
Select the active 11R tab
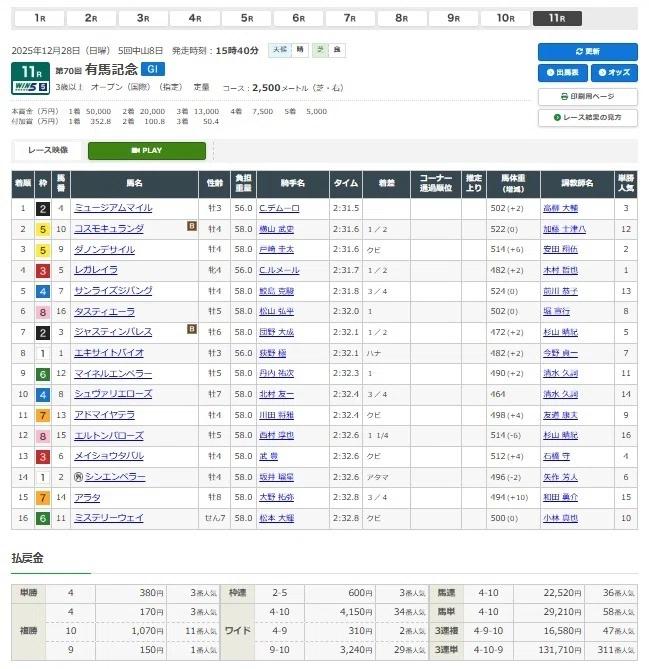click(557, 18)
